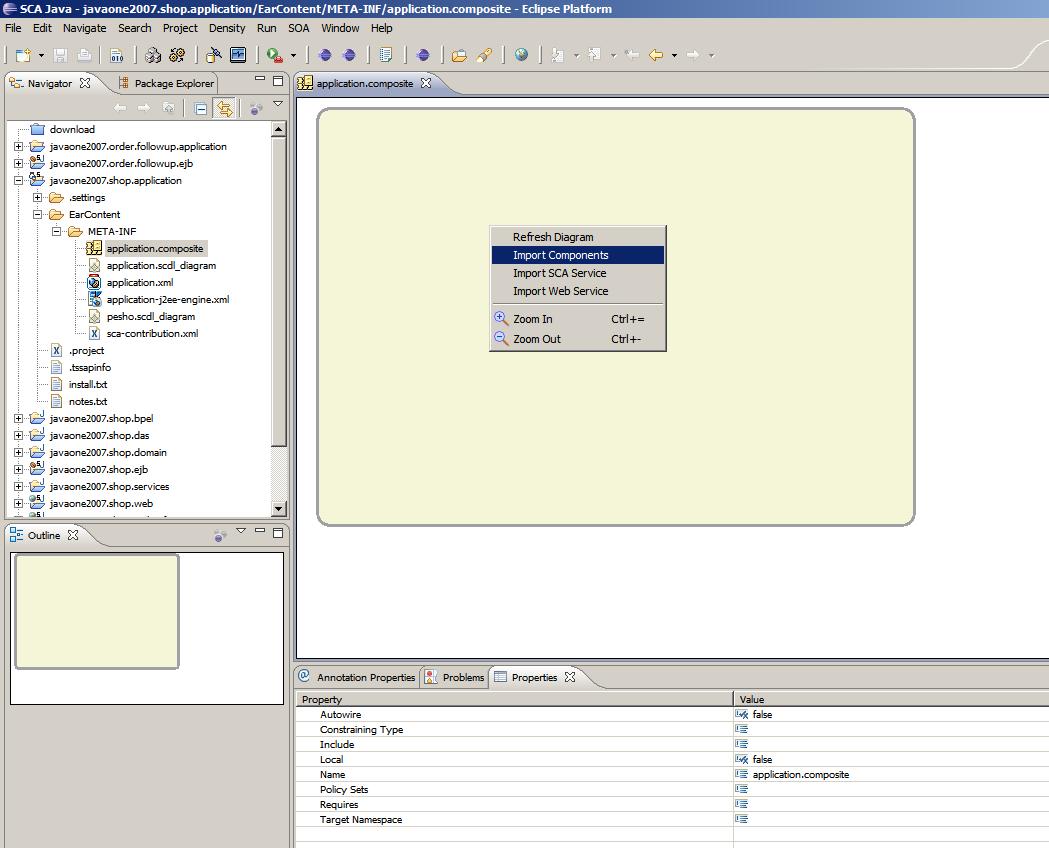The image size is (1049, 848).
Task: Click the open folder toolbar icon
Action: [459, 55]
